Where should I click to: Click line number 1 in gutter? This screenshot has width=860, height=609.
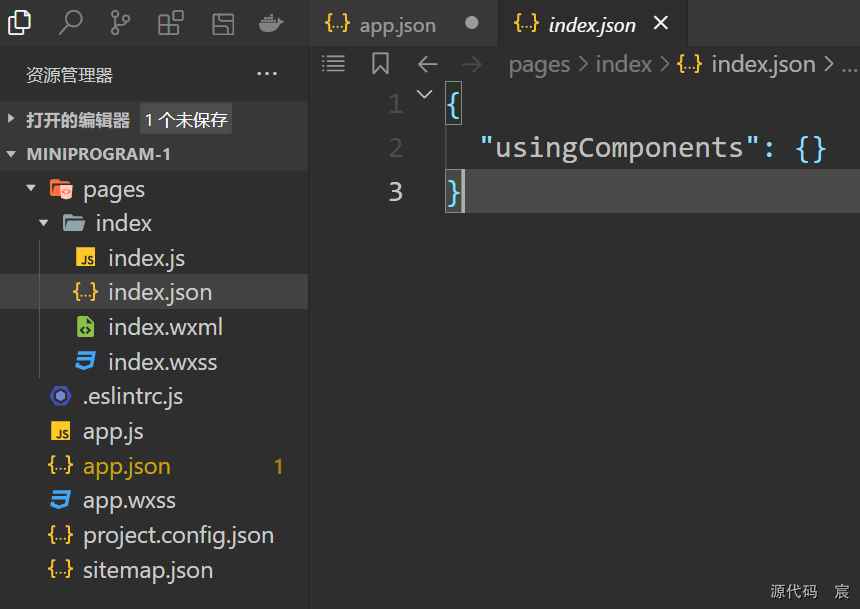(x=395, y=104)
